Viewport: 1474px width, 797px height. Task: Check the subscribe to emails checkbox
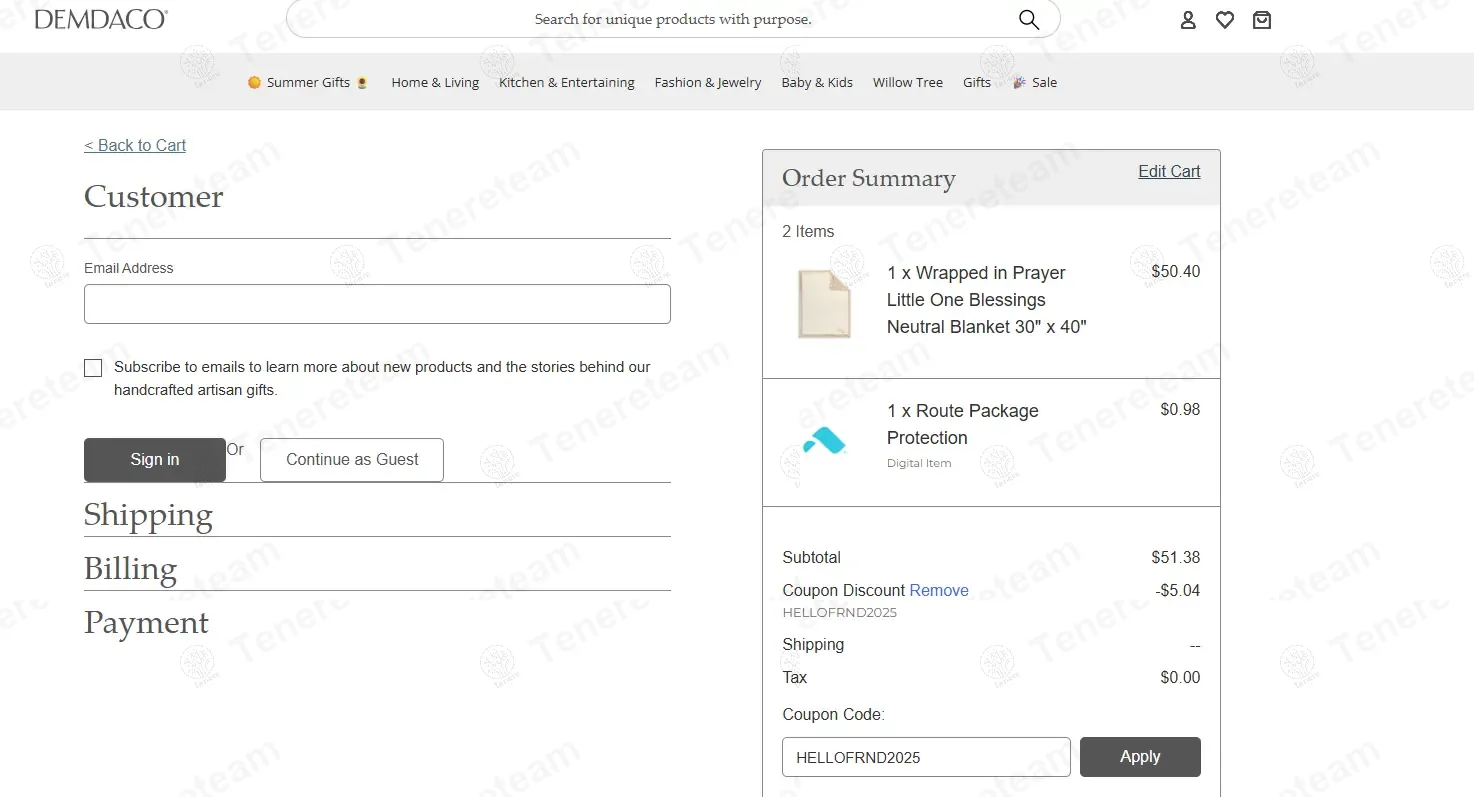[93, 368]
